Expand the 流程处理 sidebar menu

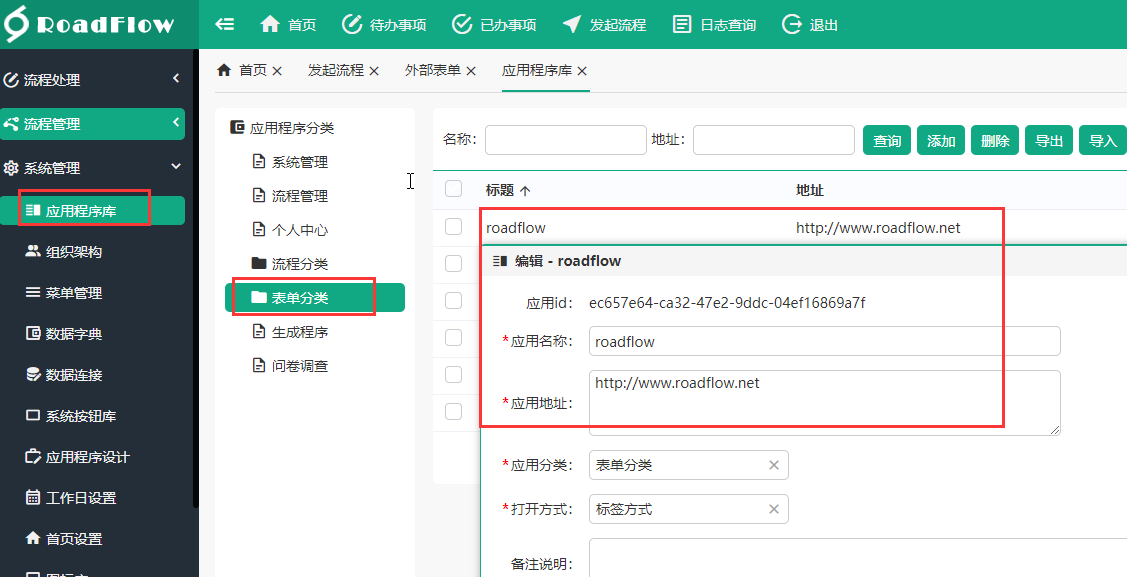(x=92, y=80)
